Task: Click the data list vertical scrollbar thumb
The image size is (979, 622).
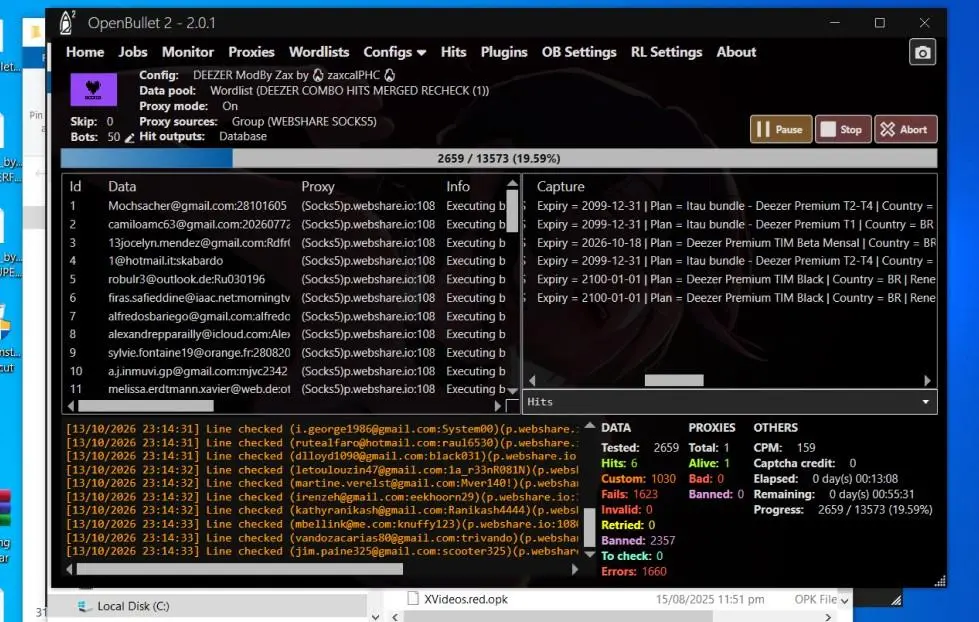Action: point(513,211)
